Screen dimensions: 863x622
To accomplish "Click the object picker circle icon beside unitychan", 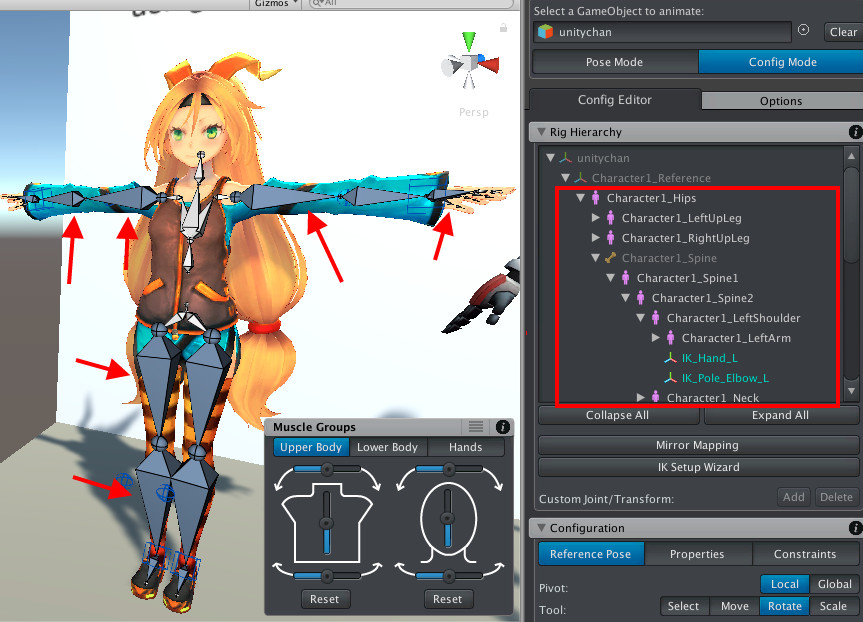I will pyautogui.click(x=803, y=30).
